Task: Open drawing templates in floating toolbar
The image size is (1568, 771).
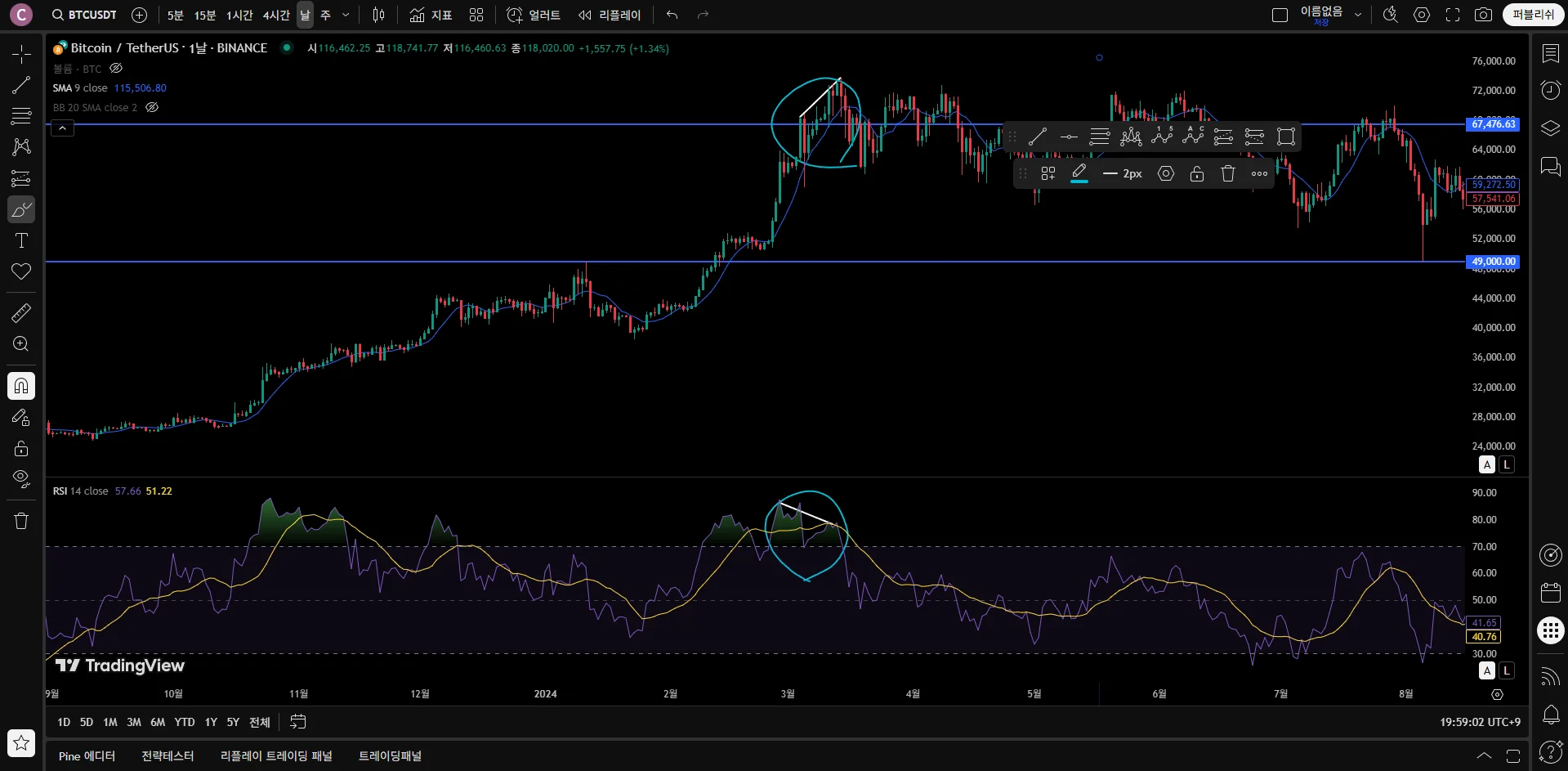Action: pos(1048,173)
